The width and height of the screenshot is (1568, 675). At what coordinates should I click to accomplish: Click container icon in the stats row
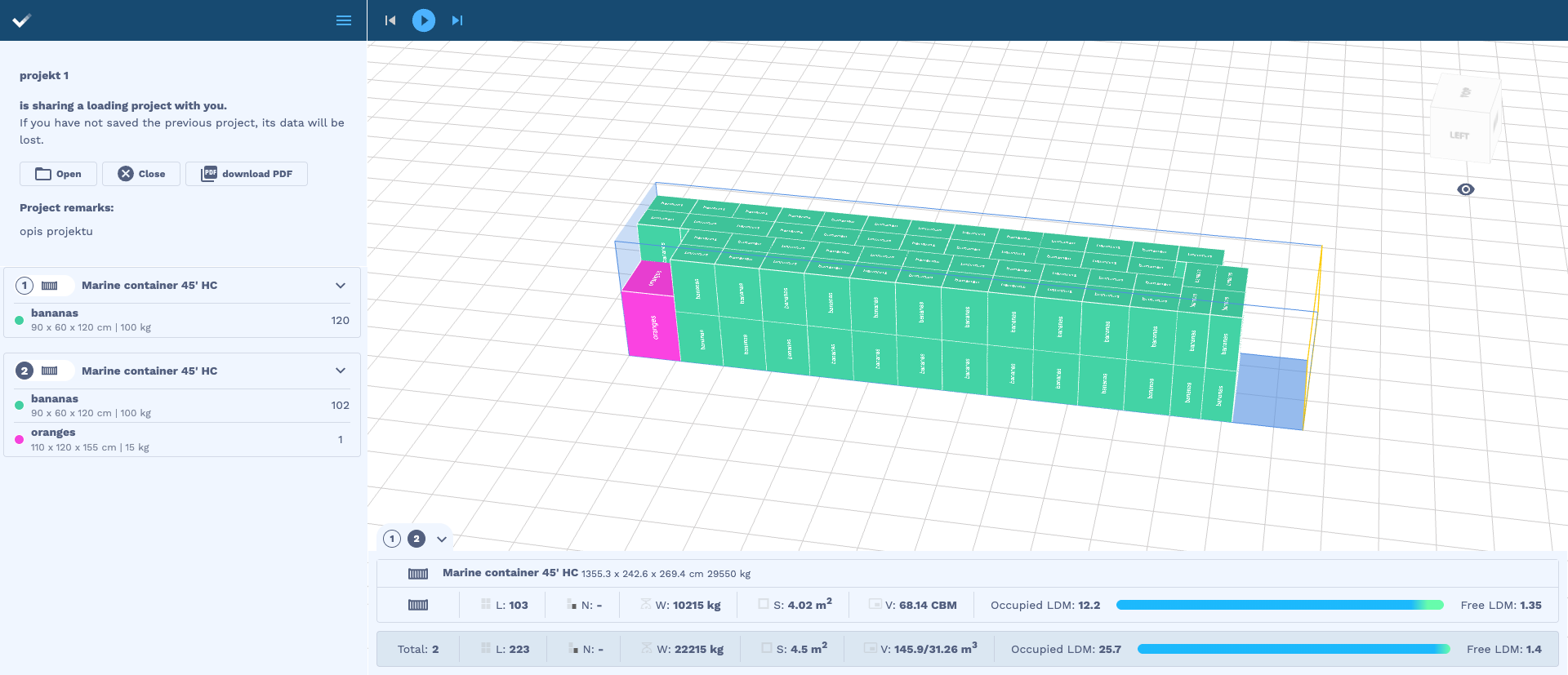pyautogui.click(x=418, y=605)
